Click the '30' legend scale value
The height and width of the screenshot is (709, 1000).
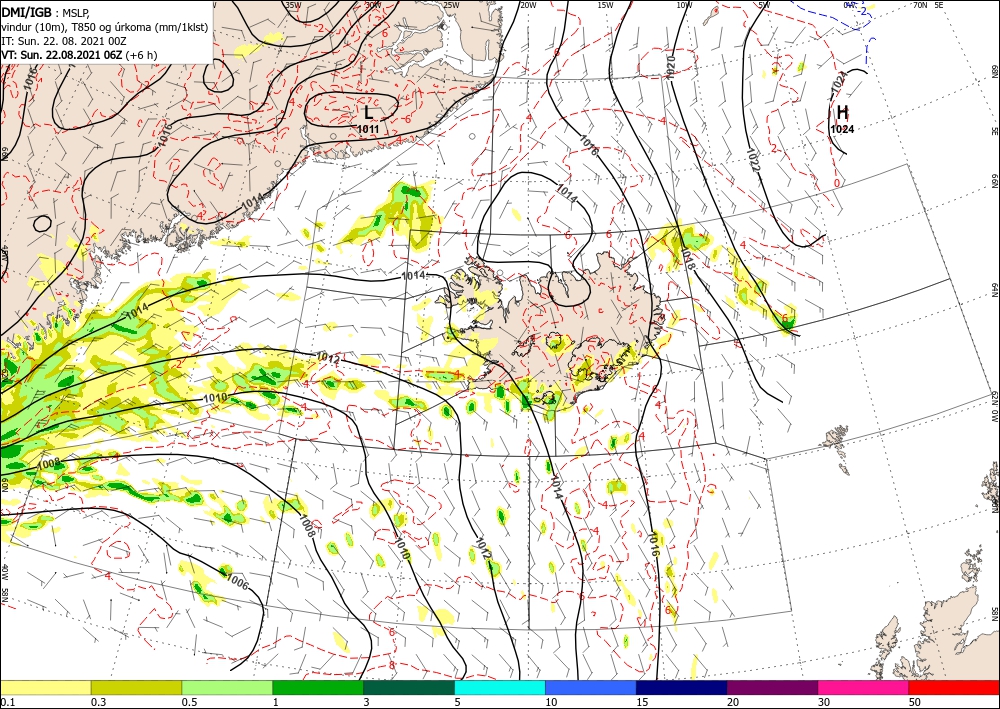point(825,702)
